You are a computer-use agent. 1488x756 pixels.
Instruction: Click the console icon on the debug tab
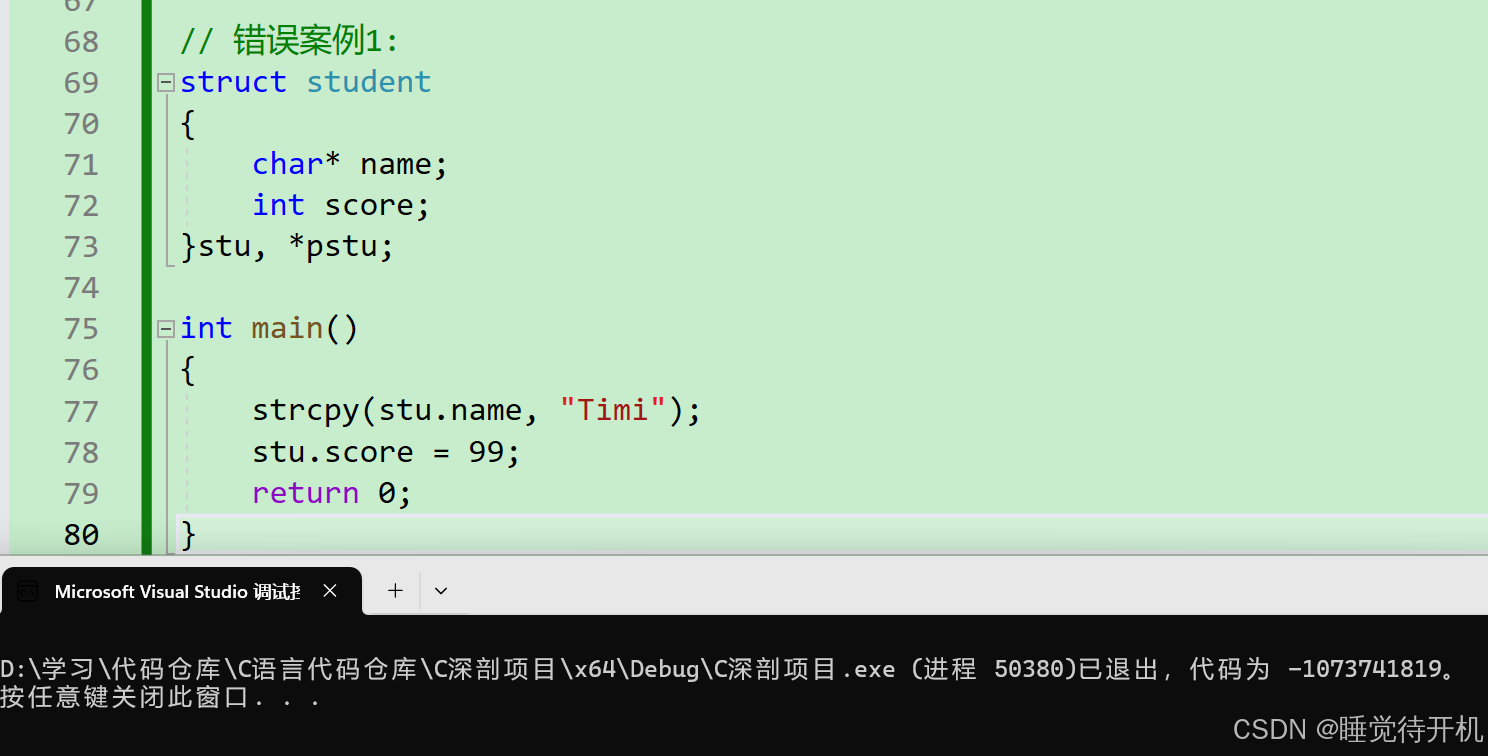click(28, 591)
